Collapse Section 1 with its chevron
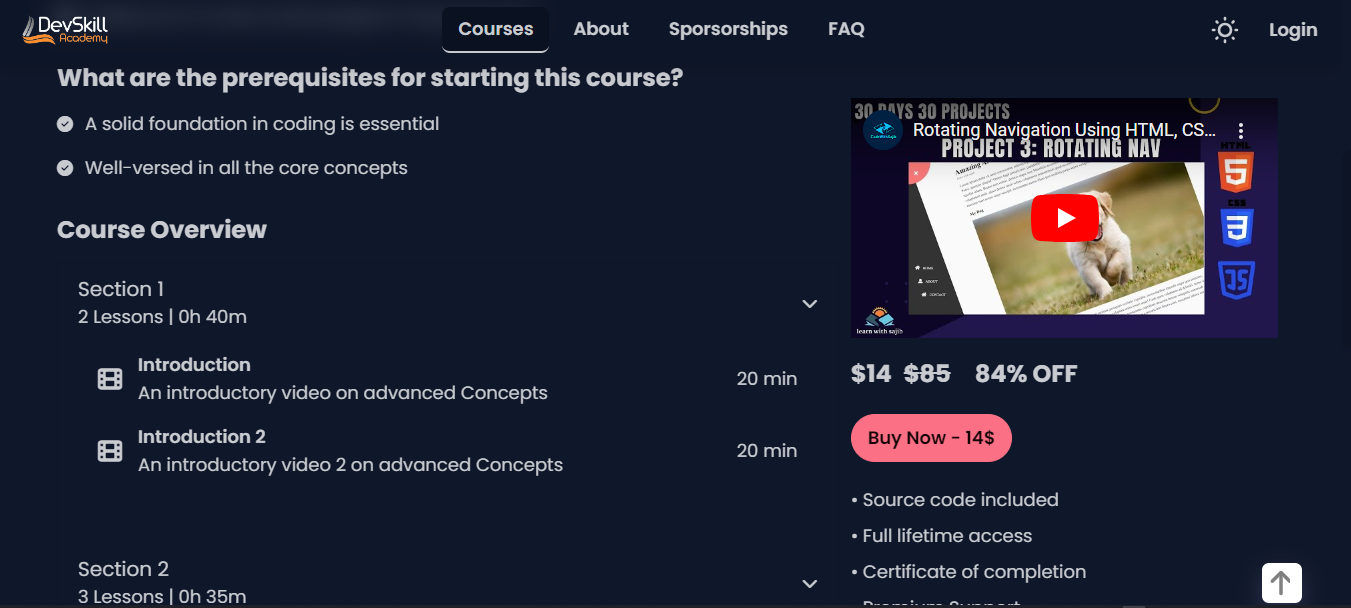 point(810,304)
